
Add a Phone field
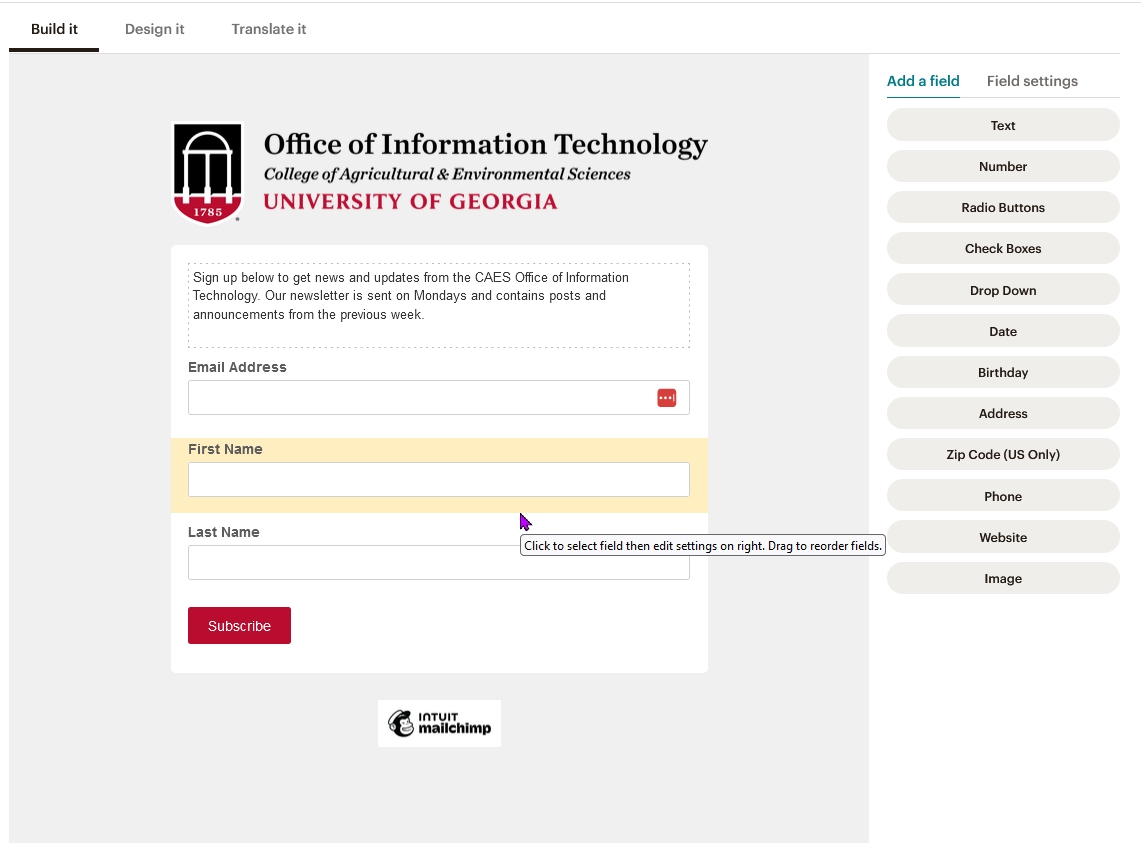tap(1003, 495)
